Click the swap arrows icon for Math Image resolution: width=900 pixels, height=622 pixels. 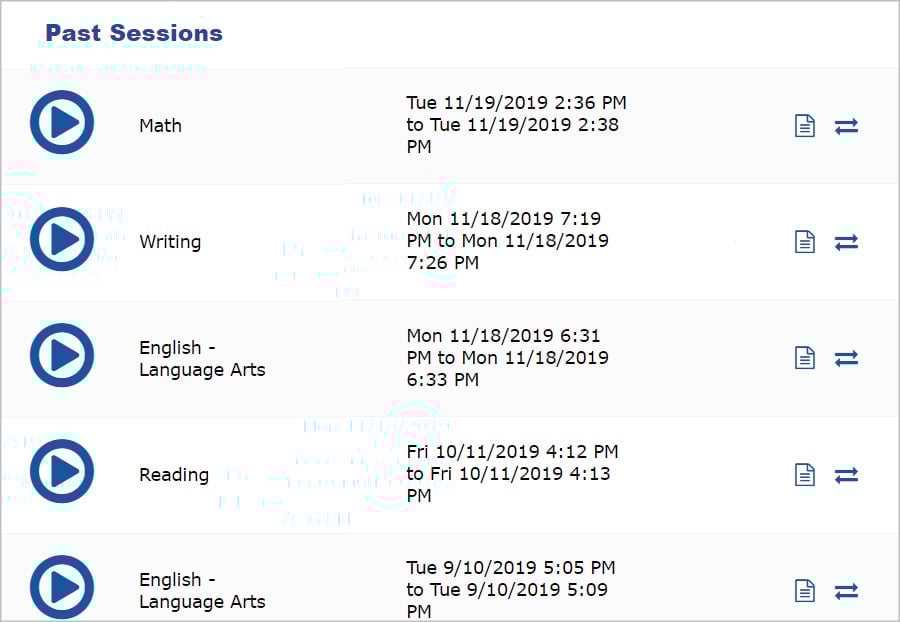(847, 126)
